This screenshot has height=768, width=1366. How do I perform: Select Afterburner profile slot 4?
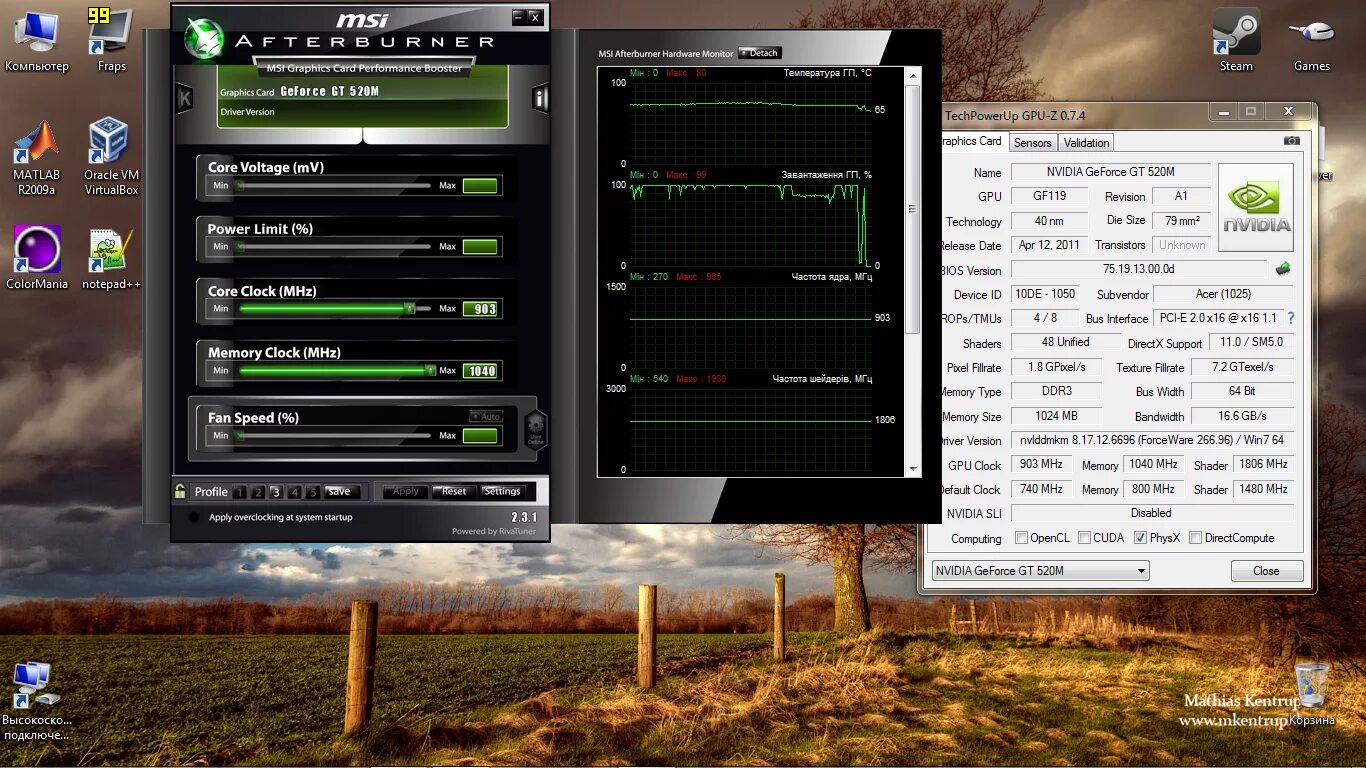[x=294, y=492]
